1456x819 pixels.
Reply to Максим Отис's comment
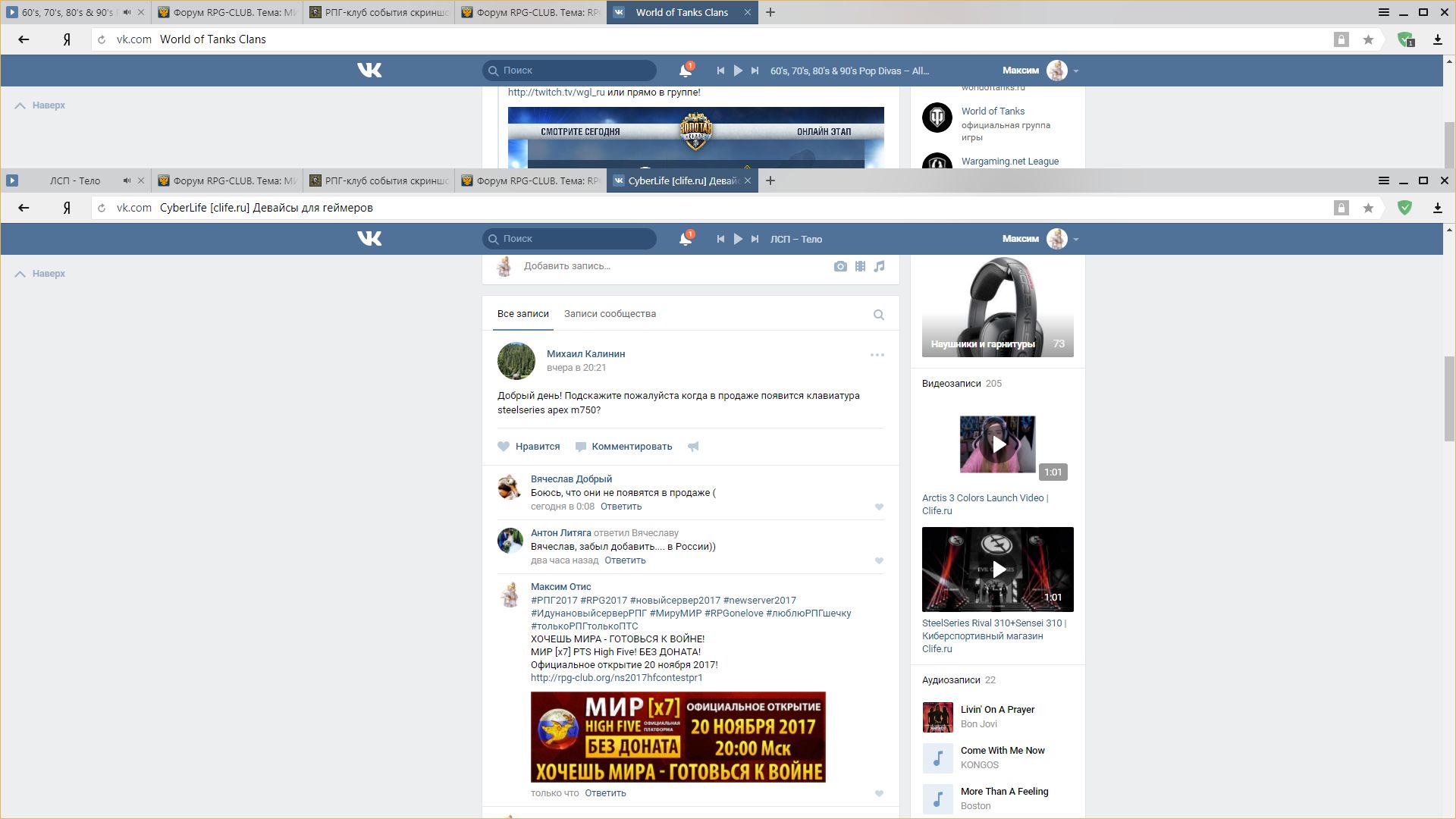(605, 793)
